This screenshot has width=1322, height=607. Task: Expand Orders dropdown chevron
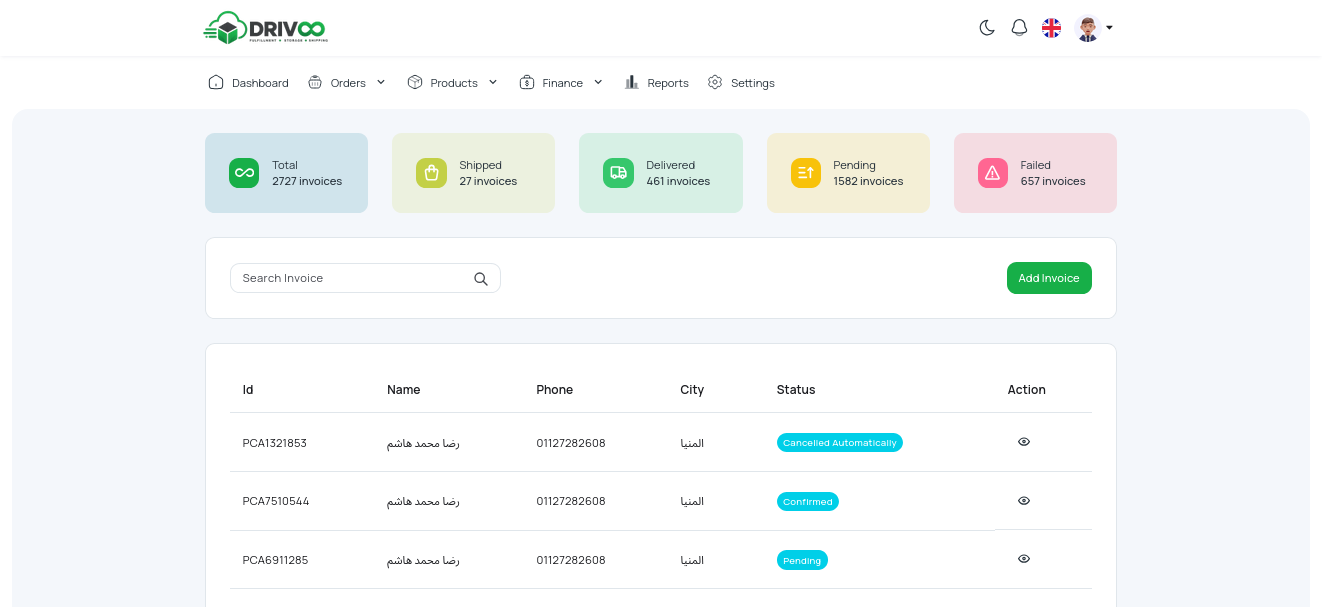(381, 82)
